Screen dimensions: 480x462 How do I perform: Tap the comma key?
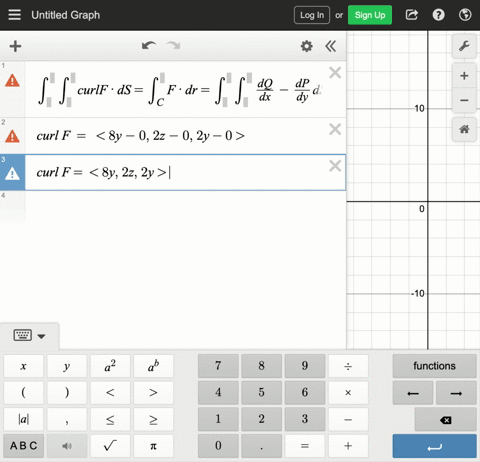coord(67,419)
